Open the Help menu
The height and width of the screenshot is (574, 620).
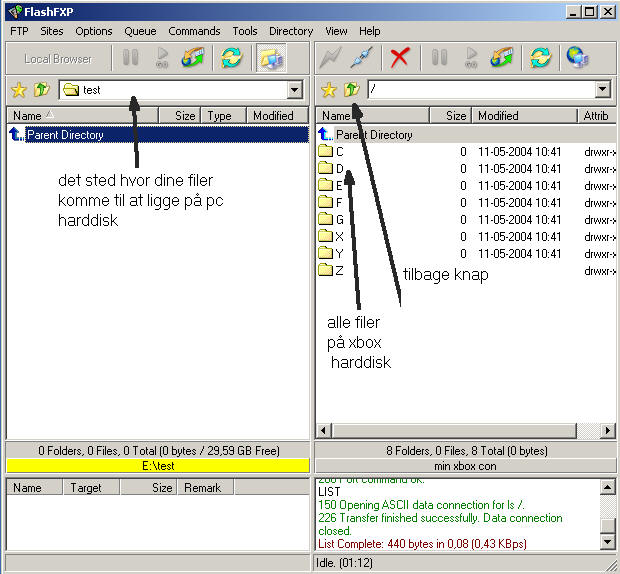[x=370, y=31]
